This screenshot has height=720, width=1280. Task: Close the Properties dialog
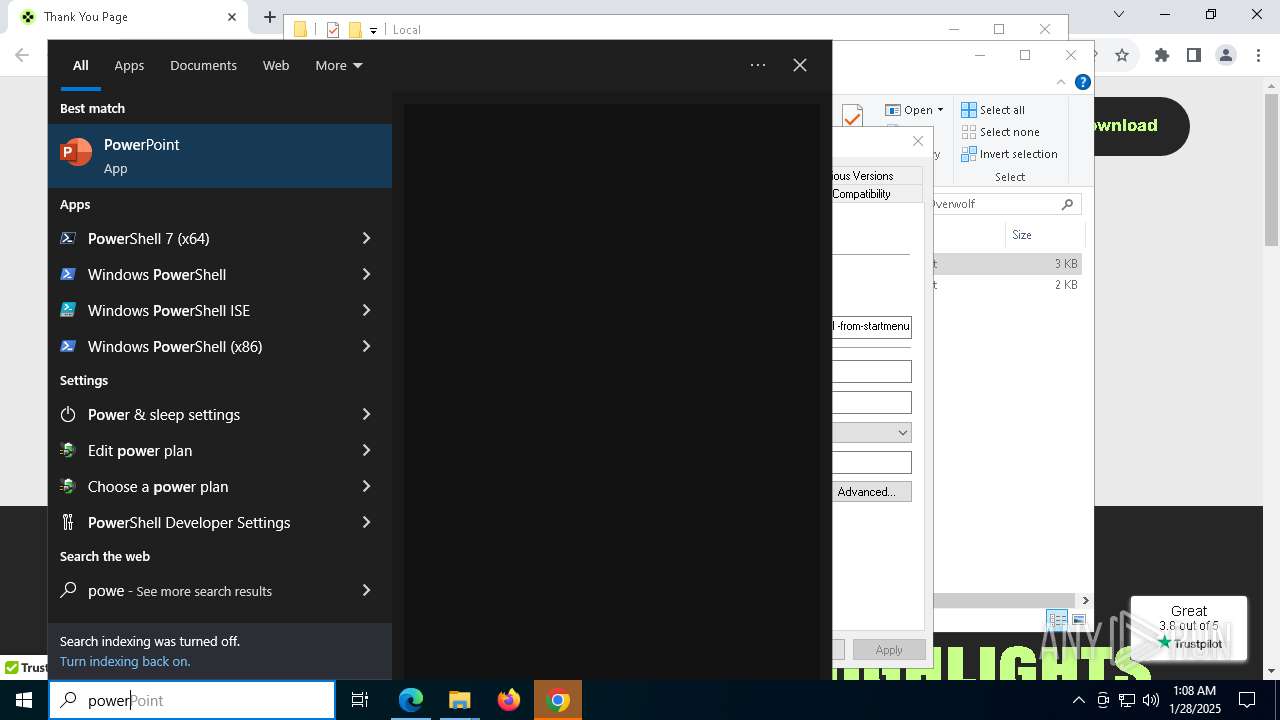click(918, 141)
